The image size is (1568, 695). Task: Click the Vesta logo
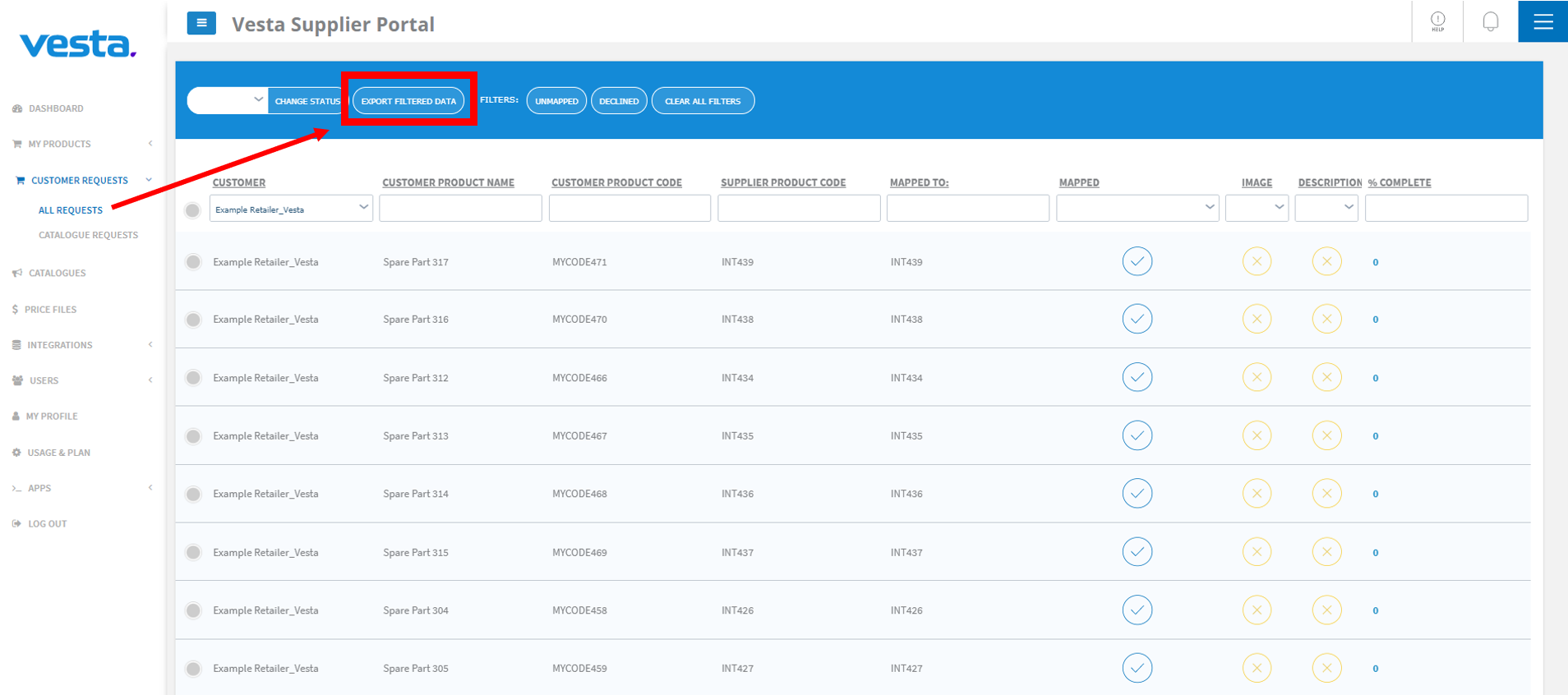pyautogui.click(x=78, y=44)
